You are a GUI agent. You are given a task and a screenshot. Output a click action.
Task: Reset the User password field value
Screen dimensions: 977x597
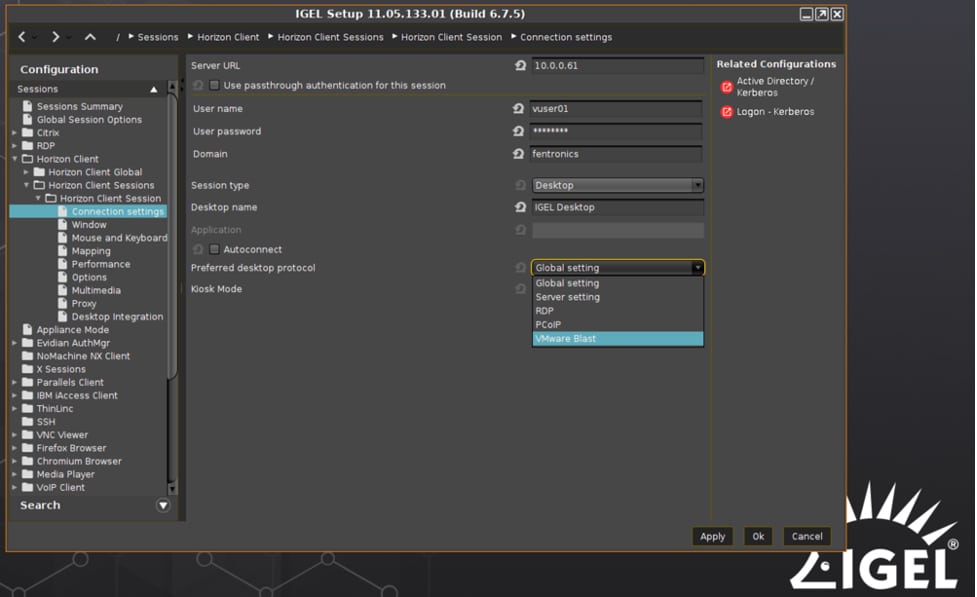(518, 131)
